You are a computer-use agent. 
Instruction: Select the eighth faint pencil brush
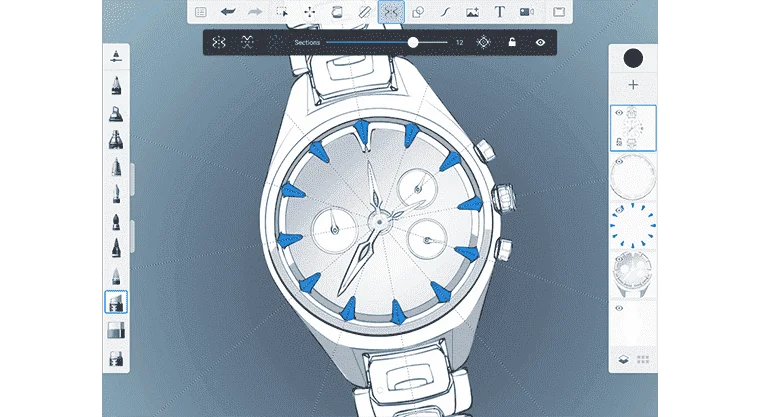(116, 276)
